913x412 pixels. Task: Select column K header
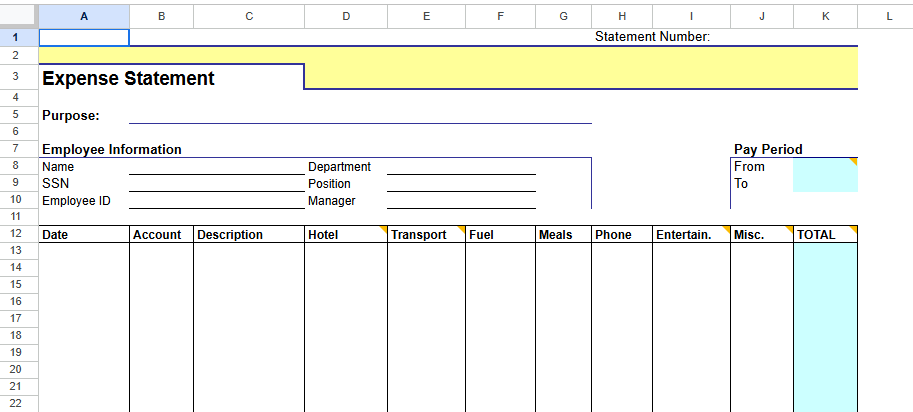pos(825,16)
